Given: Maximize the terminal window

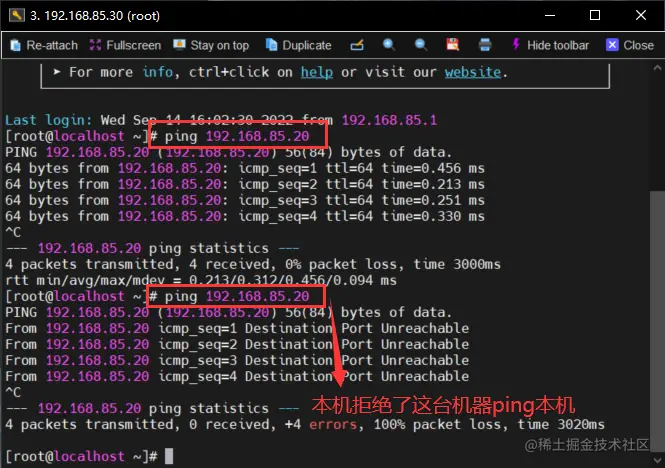Looking at the screenshot, I should (x=595, y=15).
